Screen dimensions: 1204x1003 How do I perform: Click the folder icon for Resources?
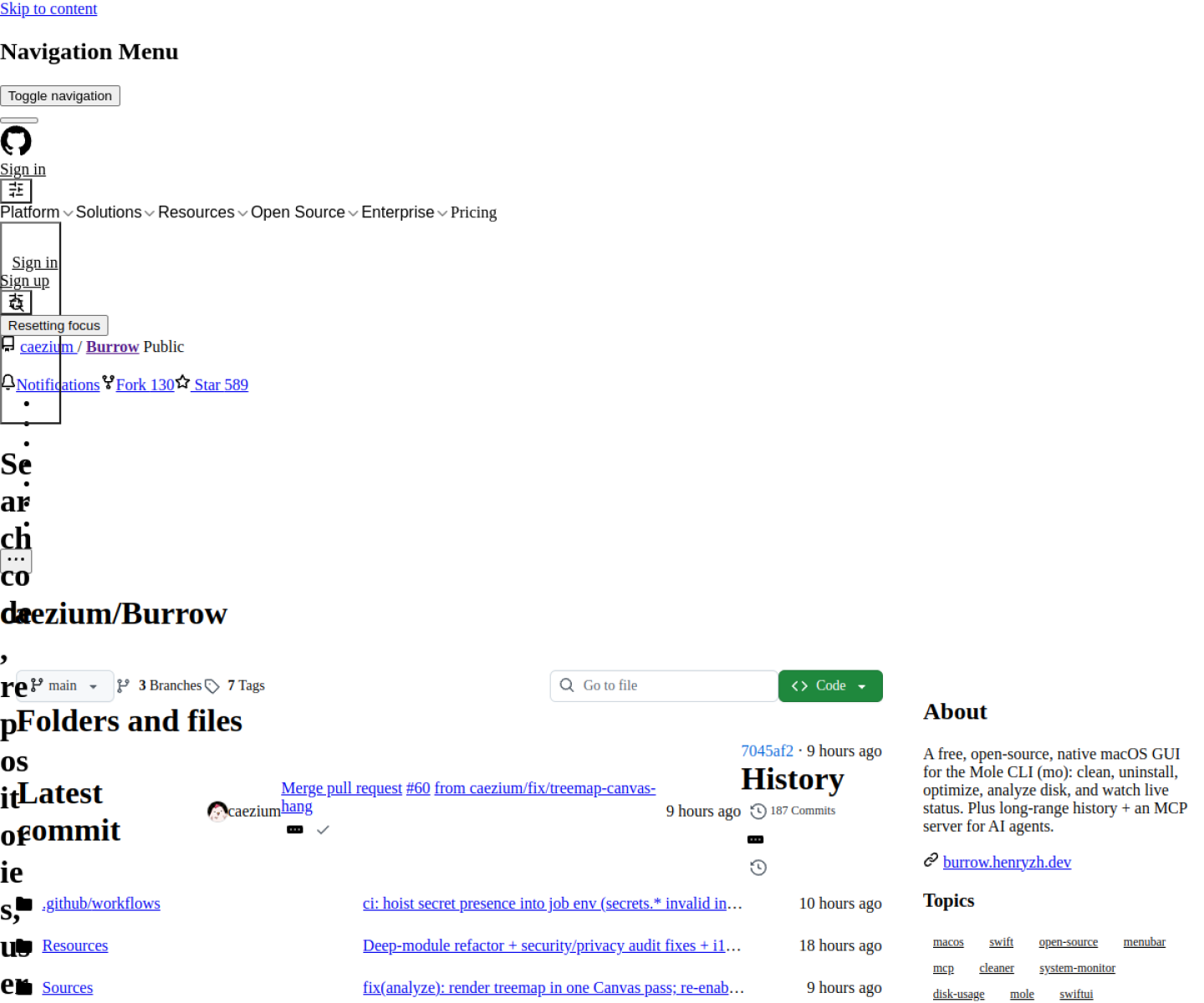(24, 946)
